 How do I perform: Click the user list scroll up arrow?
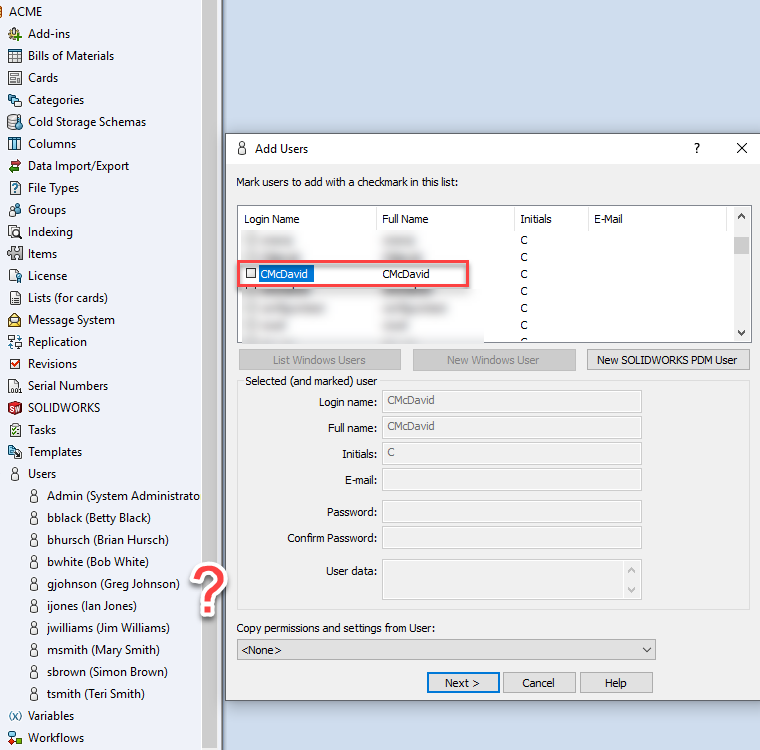click(741, 216)
